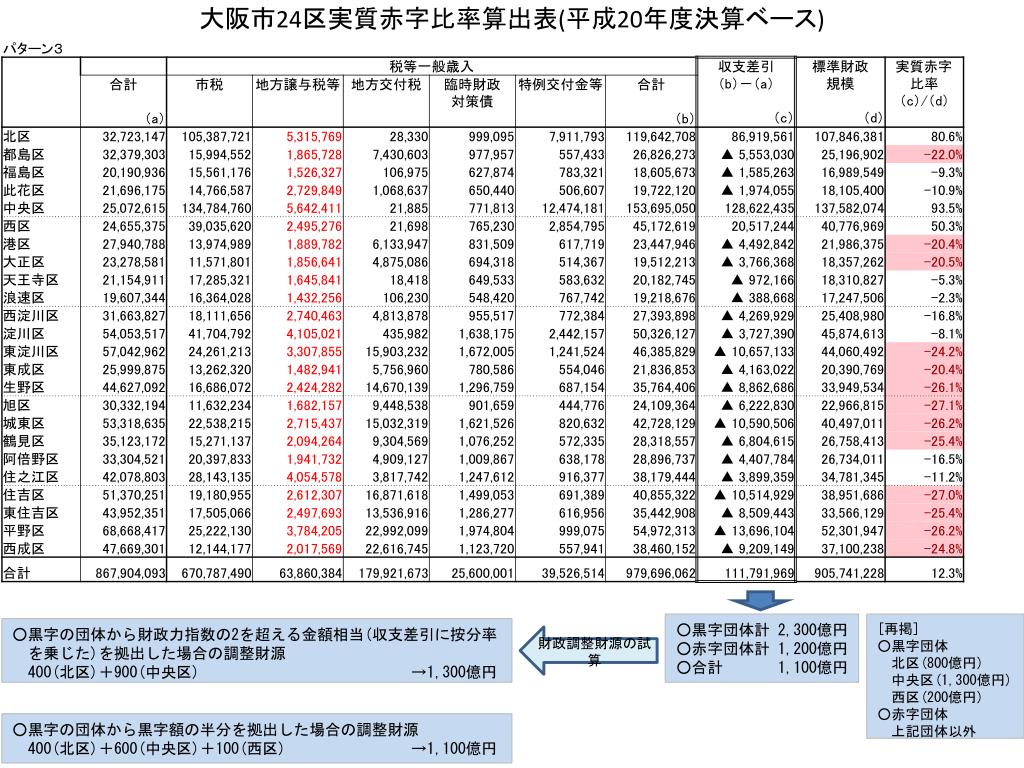Select the 市税 column header
This screenshot has width=1024, height=768.
209,84
